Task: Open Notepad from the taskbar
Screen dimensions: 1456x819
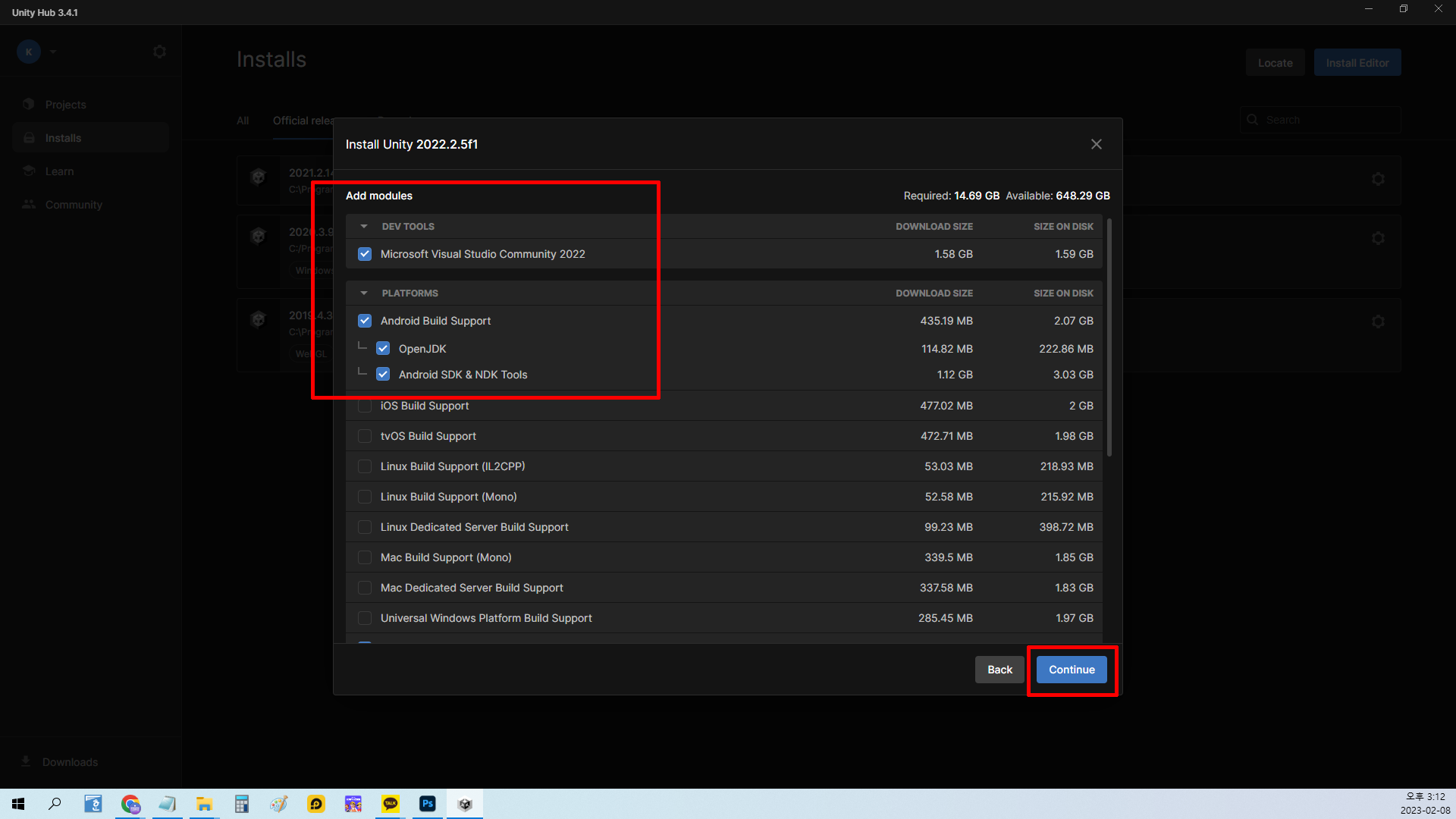Action: click(167, 804)
